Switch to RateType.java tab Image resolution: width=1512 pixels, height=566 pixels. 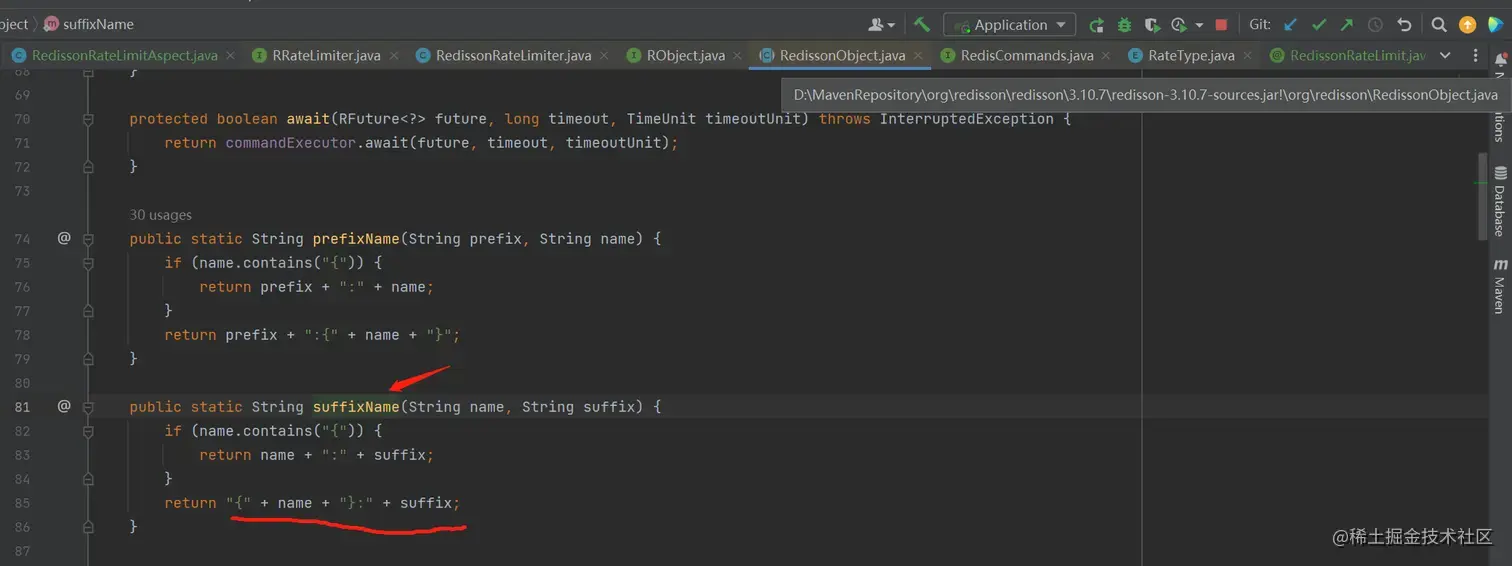tap(1190, 56)
